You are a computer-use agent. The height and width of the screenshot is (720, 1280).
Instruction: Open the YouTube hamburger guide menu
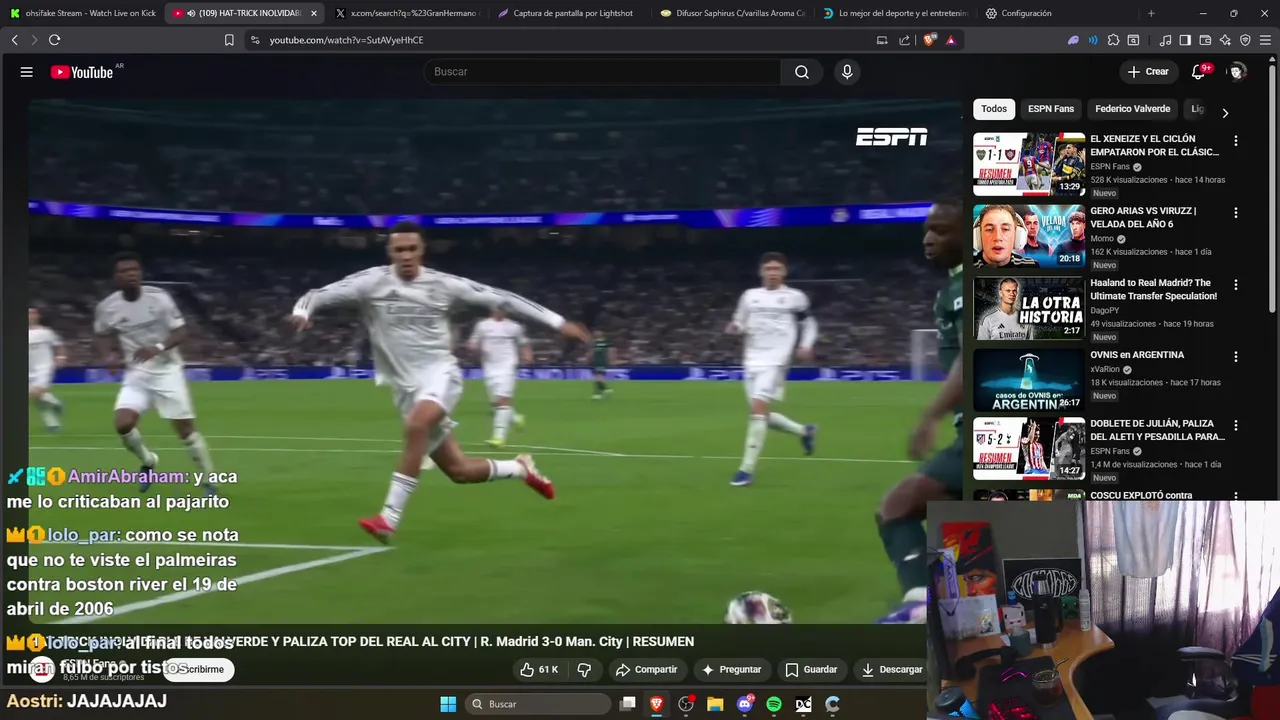pyautogui.click(x=27, y=72)
